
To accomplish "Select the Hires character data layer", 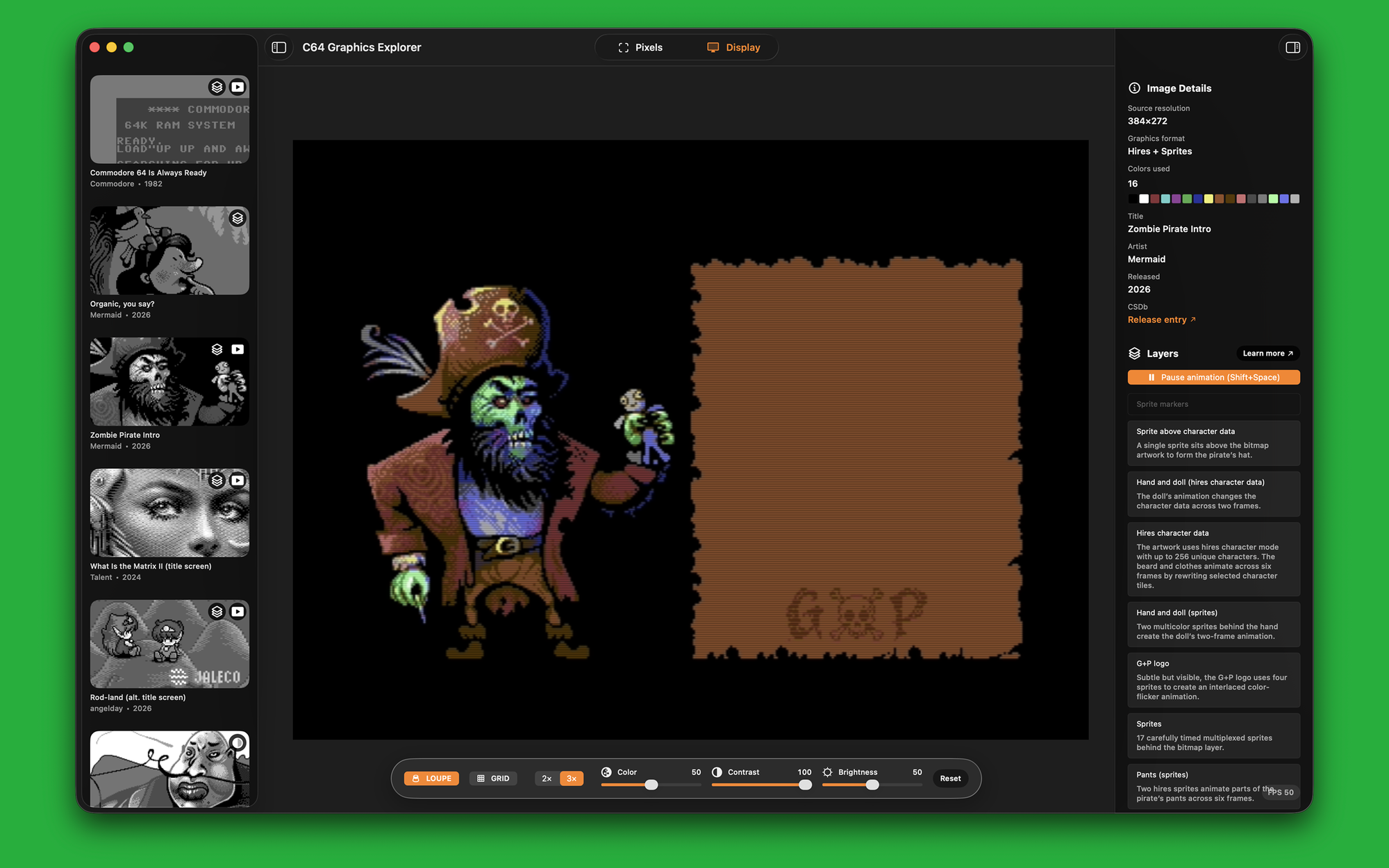I will pos(1213,559).
